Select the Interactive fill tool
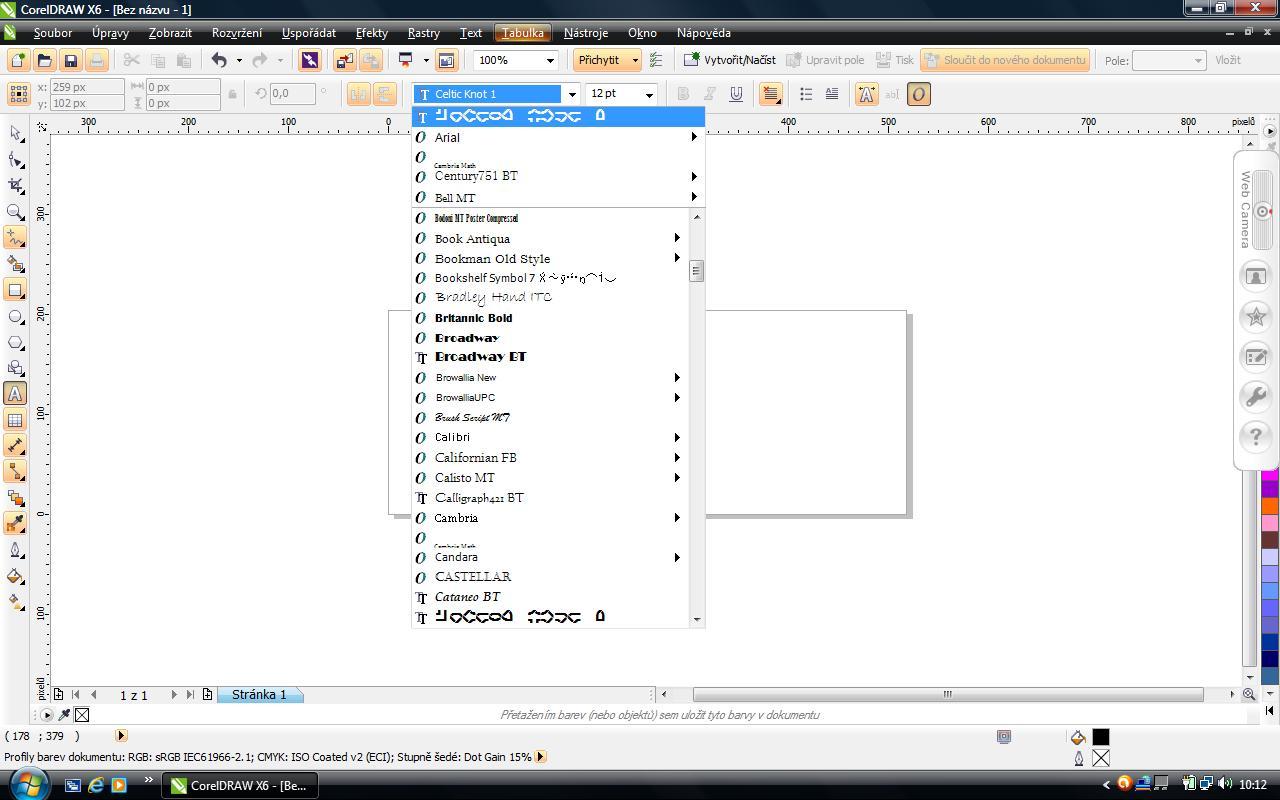This screenshot has height=800, width=1280. coord(15,602)
